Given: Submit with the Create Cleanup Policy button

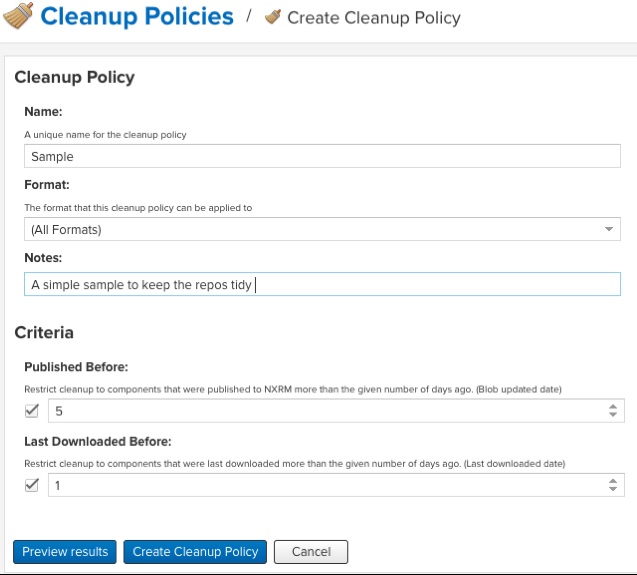Looking at the screenshot, I should point(196,552).
